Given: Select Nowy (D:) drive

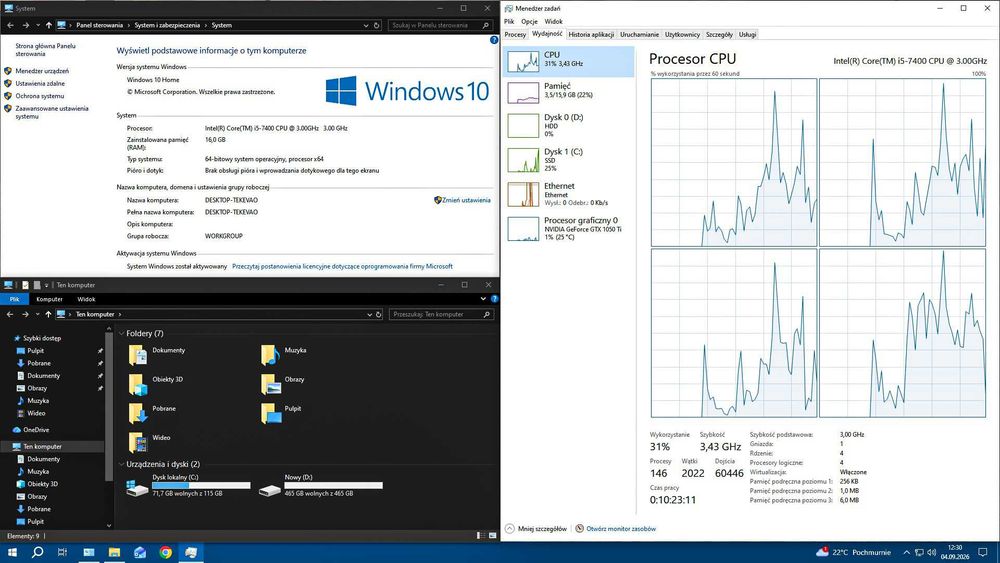Looking at the screenshot, I should coord(321,485).
